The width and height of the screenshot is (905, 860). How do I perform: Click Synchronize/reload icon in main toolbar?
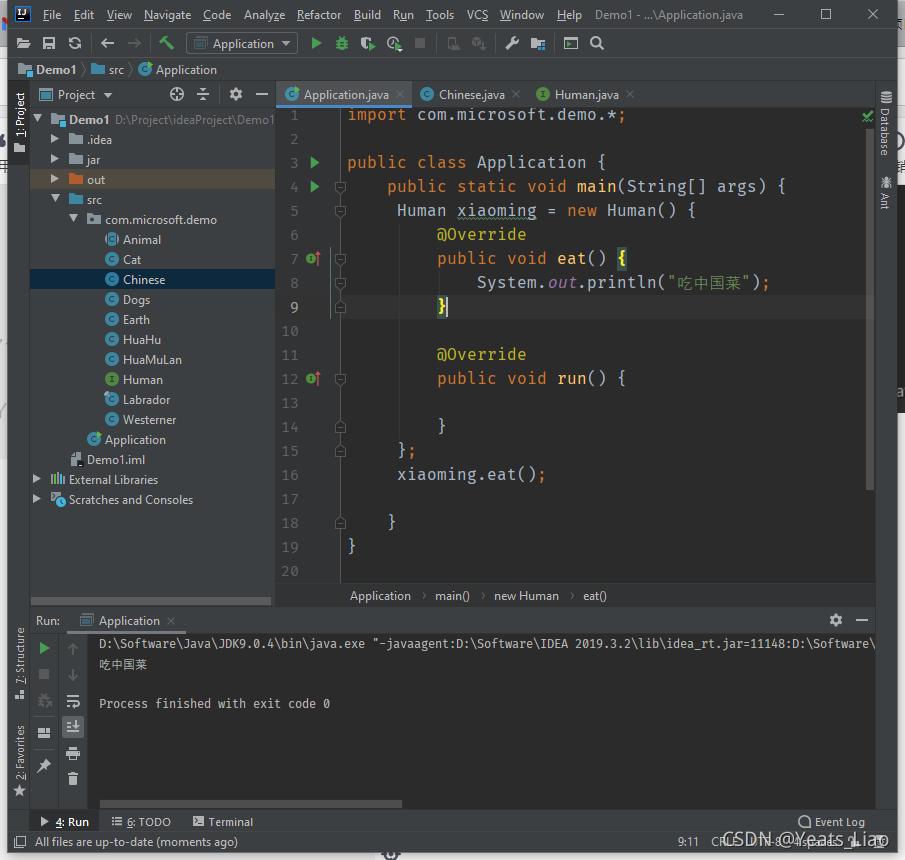click(x=75, y=43)
